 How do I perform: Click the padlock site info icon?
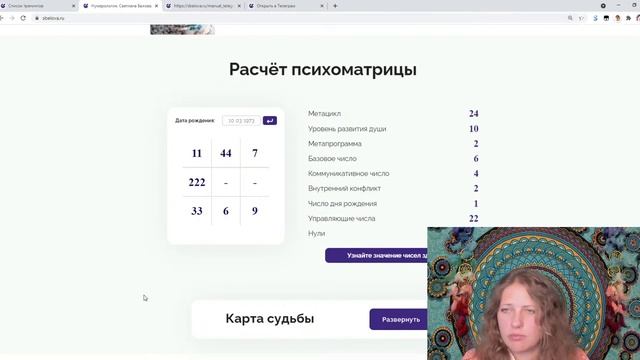pyautogui.click(x=37, y=18)
